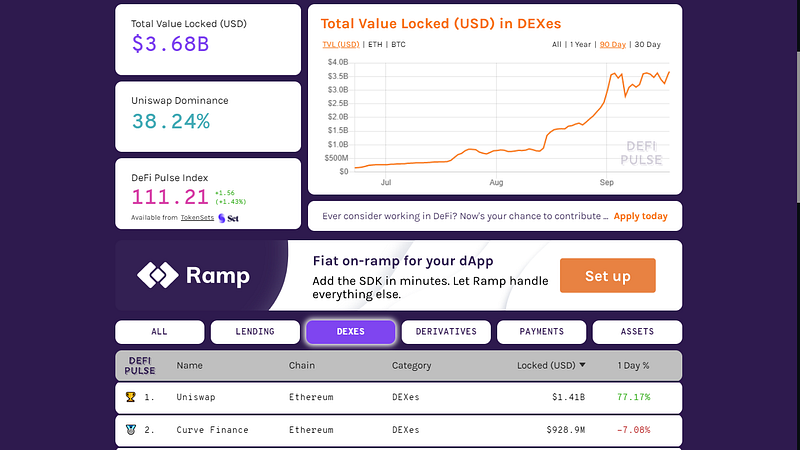Show the All time chart range
Viewport: 800px width, 450px height.
[x=557, y=44]
